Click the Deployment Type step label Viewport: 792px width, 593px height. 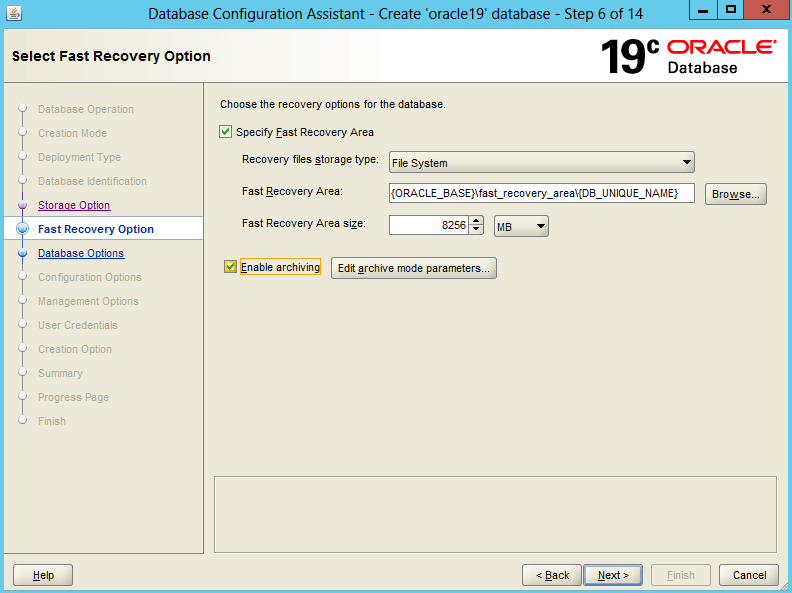[79, 157]
